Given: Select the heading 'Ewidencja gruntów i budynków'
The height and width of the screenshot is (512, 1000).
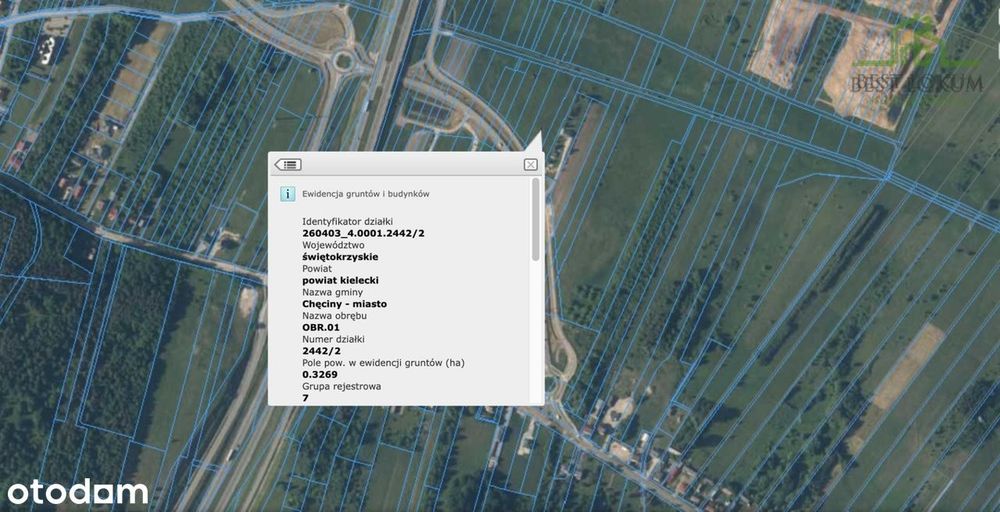Looking at the screenshot, I should coord(365,194).
